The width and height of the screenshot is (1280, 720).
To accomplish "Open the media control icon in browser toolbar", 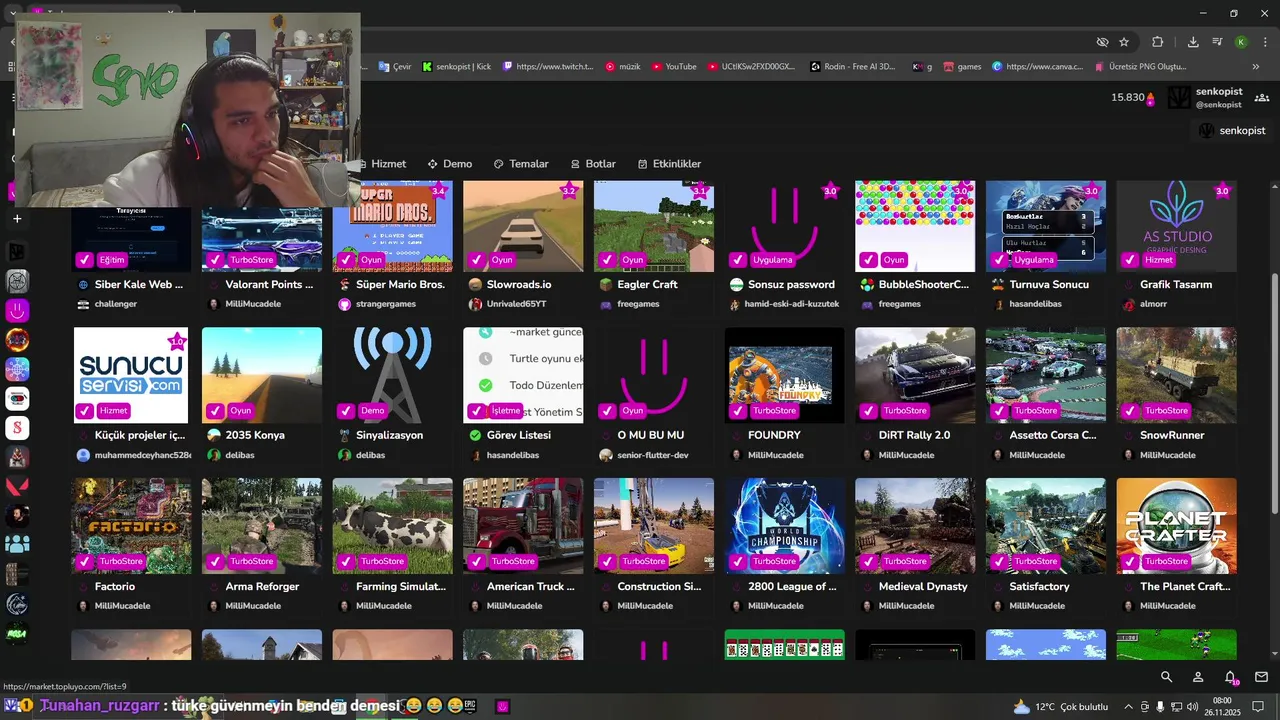I will coord(1217,42).
